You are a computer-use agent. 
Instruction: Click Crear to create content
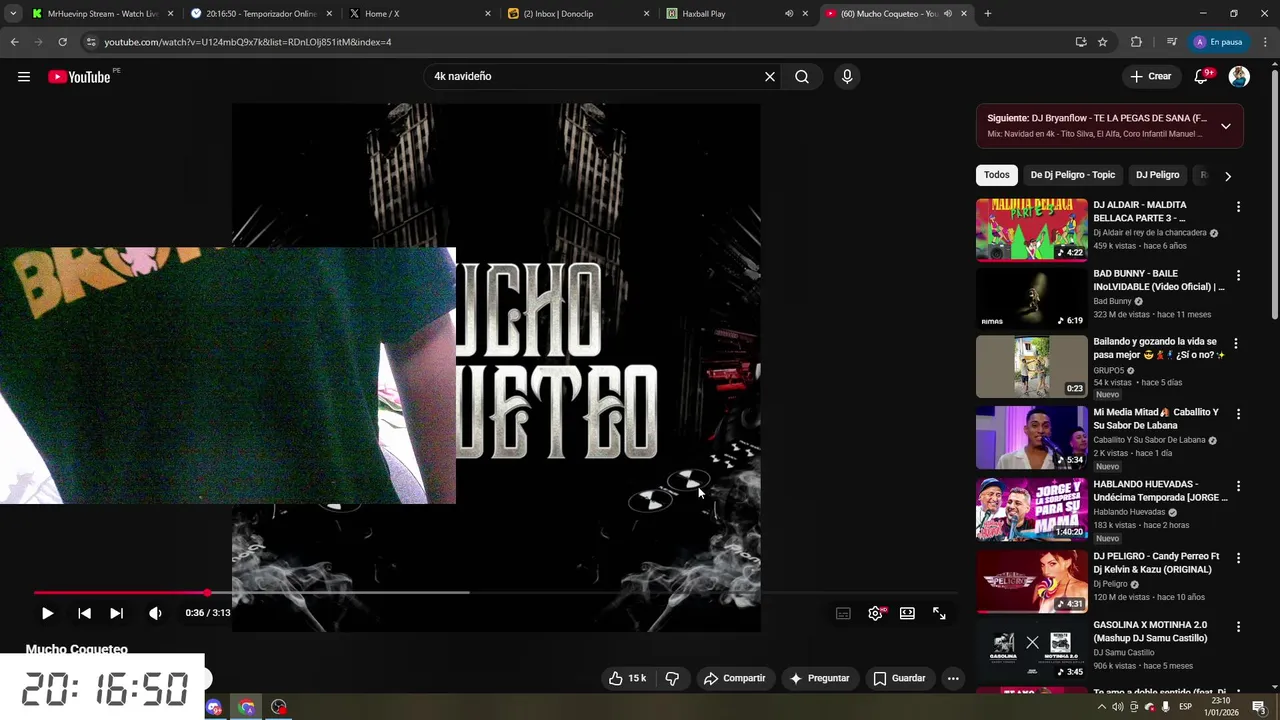tap(1151, 77)
